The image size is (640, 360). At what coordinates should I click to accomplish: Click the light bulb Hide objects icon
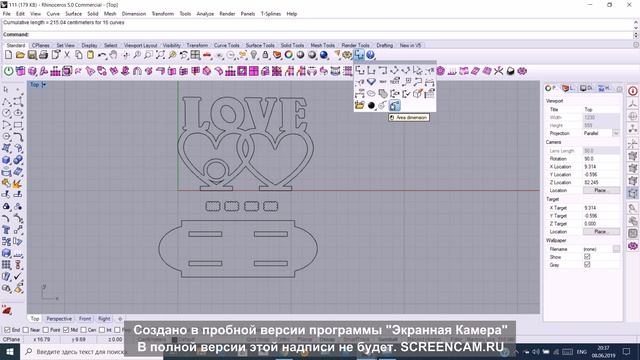pyautogui.click(x=254, y=55)
